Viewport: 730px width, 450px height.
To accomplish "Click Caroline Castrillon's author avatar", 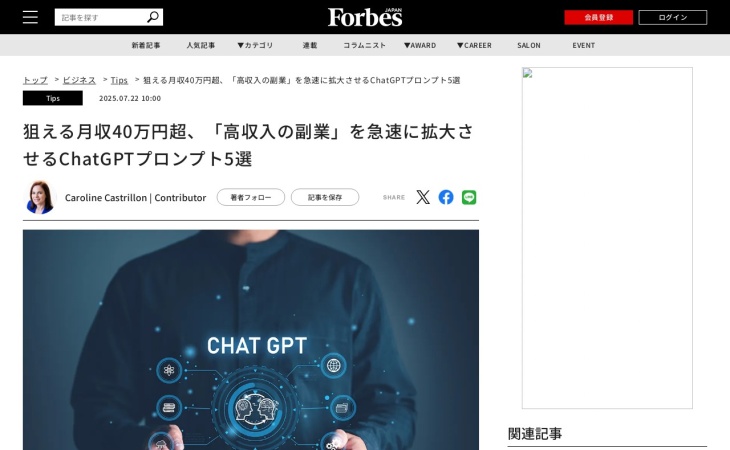I will coord(40,197).
